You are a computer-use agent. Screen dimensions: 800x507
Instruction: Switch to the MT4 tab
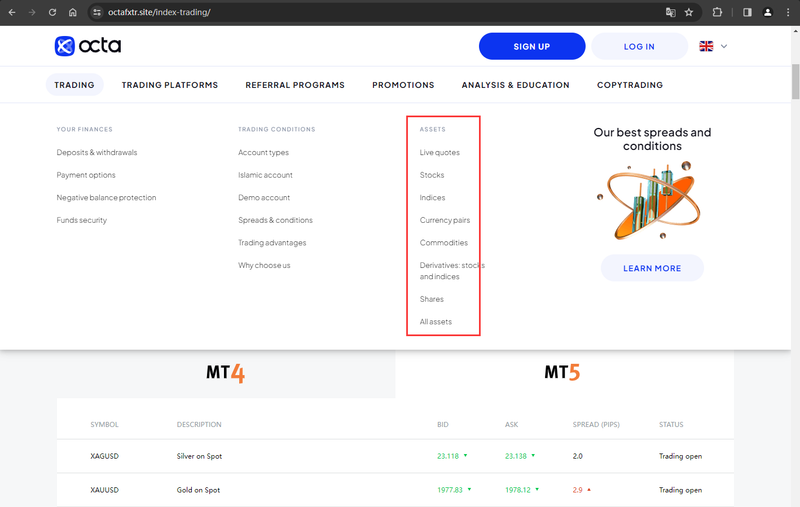click(x=226, y=373)
